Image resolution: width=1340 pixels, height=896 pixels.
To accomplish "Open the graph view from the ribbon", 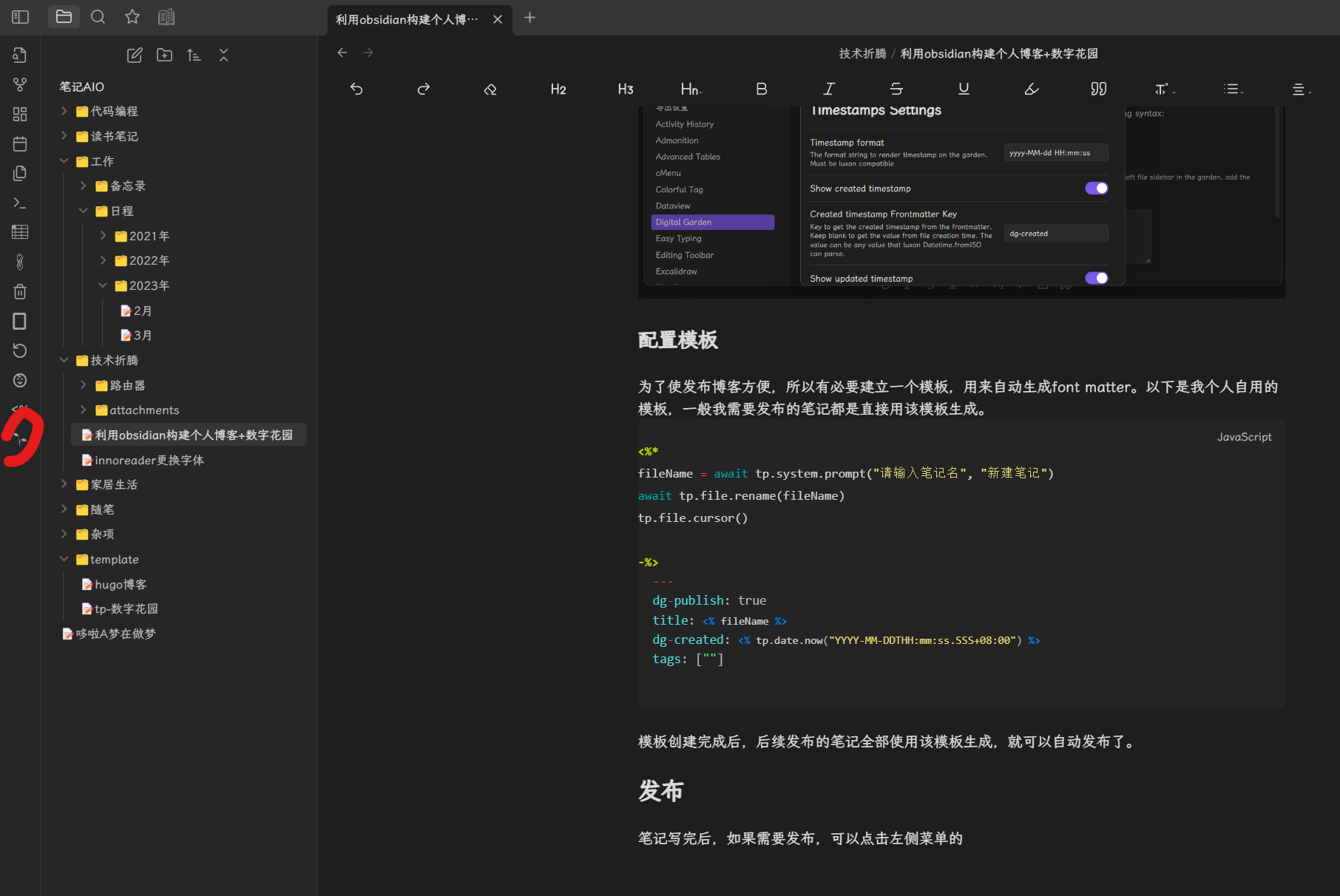I will 20,84.
